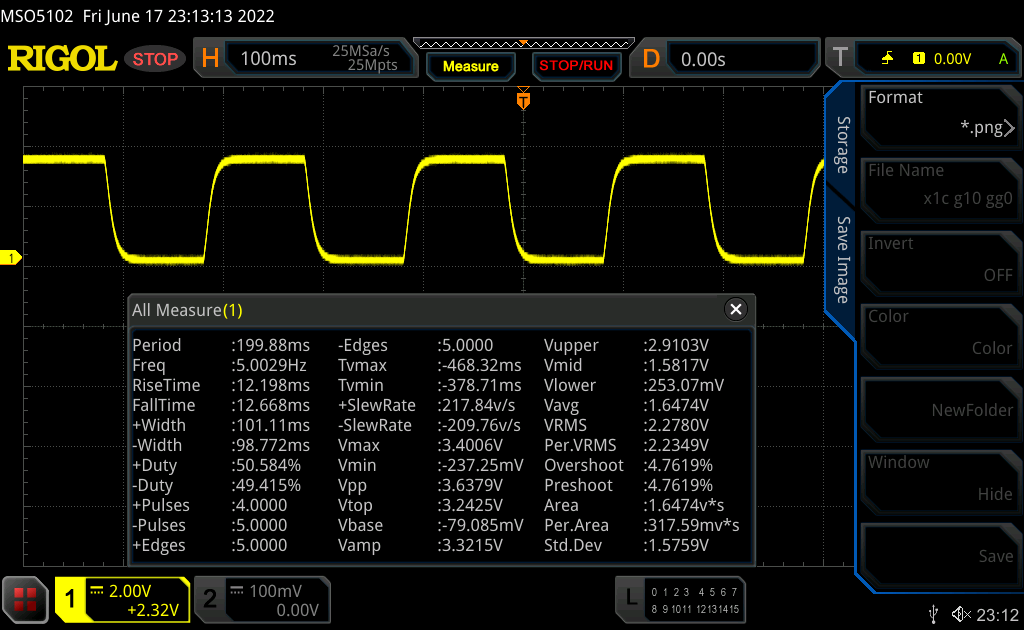This screenshot has height=630, width=1024.
Task: Expand the Format *.png selector
Action: pyautogui.click(x=939, y=112)
